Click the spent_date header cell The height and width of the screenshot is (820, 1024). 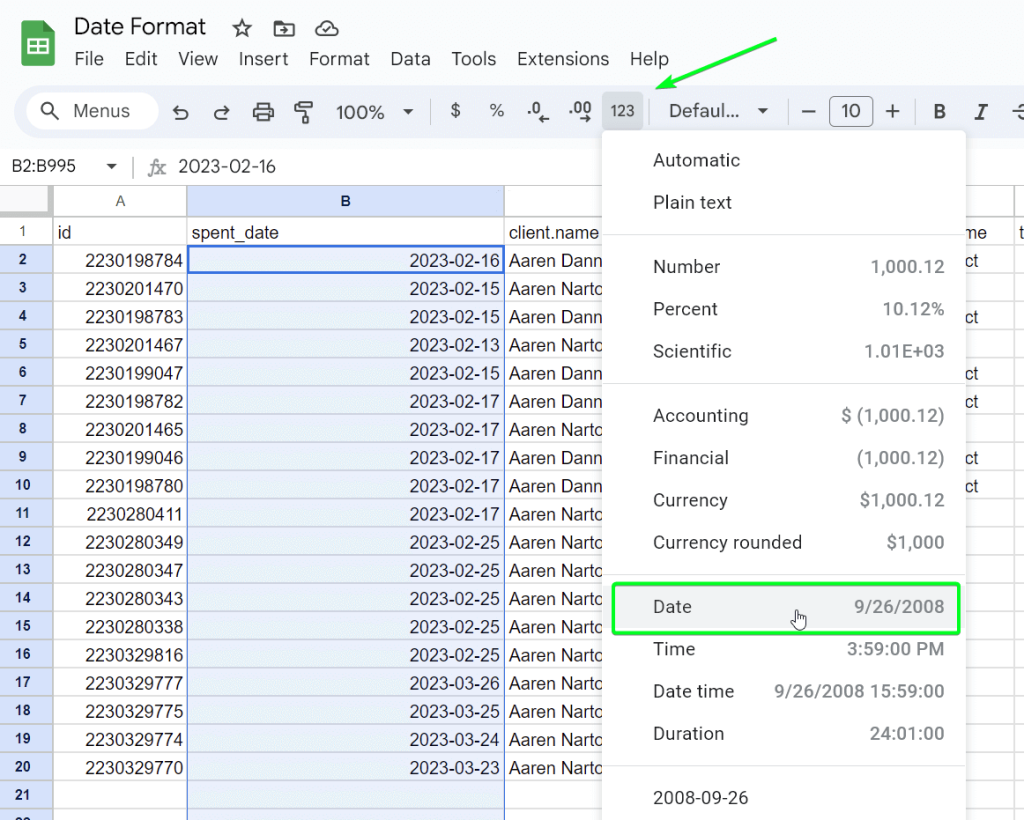345,232
